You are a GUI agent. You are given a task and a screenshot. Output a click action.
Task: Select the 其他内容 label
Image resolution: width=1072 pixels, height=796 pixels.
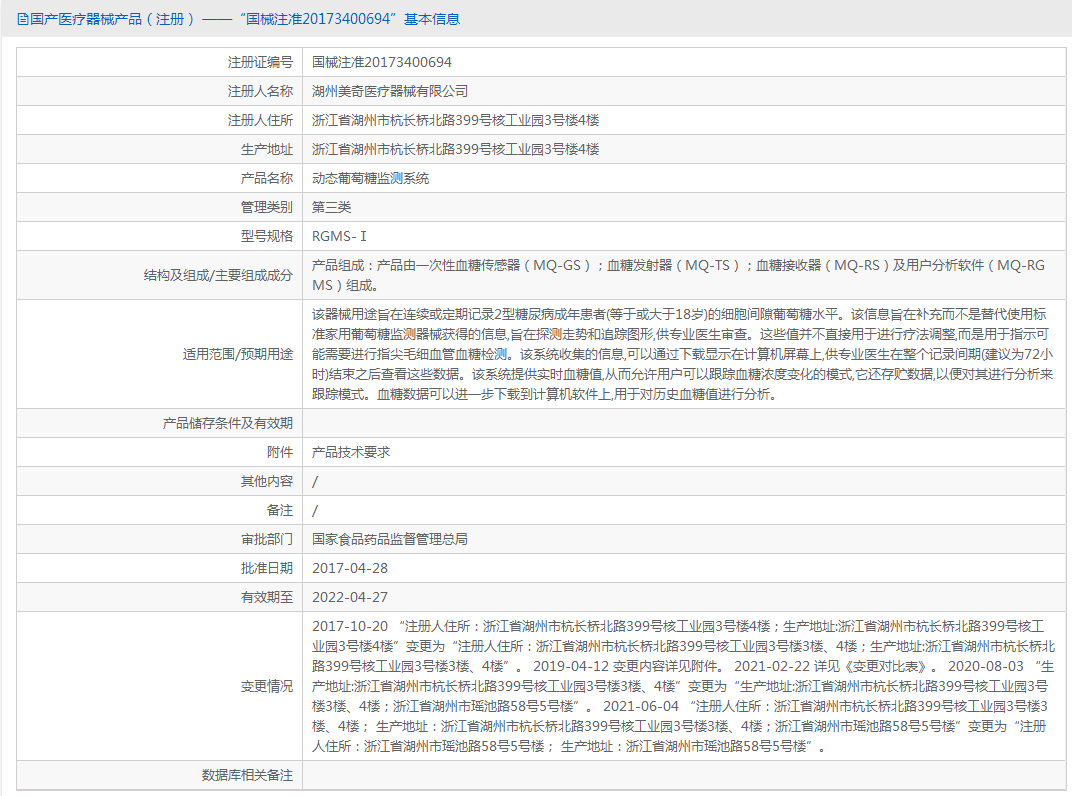(x=267, y=481)
